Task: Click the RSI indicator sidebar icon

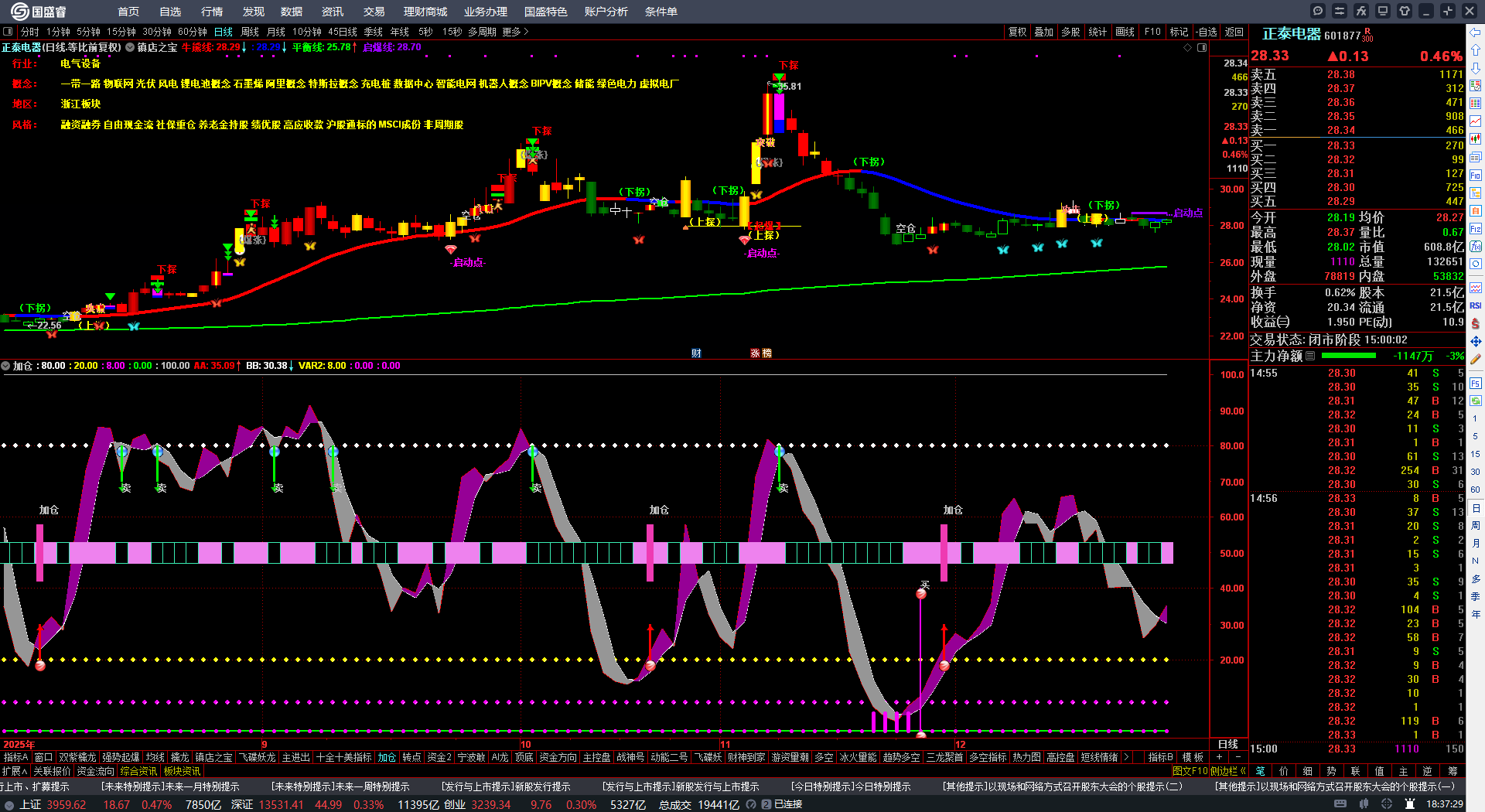Action: click(x=1476, y=305)
